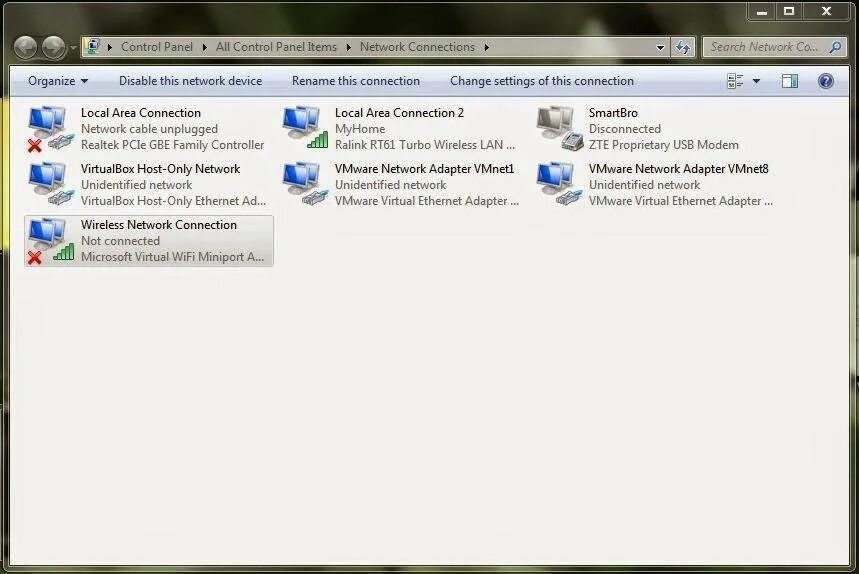Click the Back navigation arrow
This screenshot has width=859, height=574.
pyautogui.click(x=25, y=48)
